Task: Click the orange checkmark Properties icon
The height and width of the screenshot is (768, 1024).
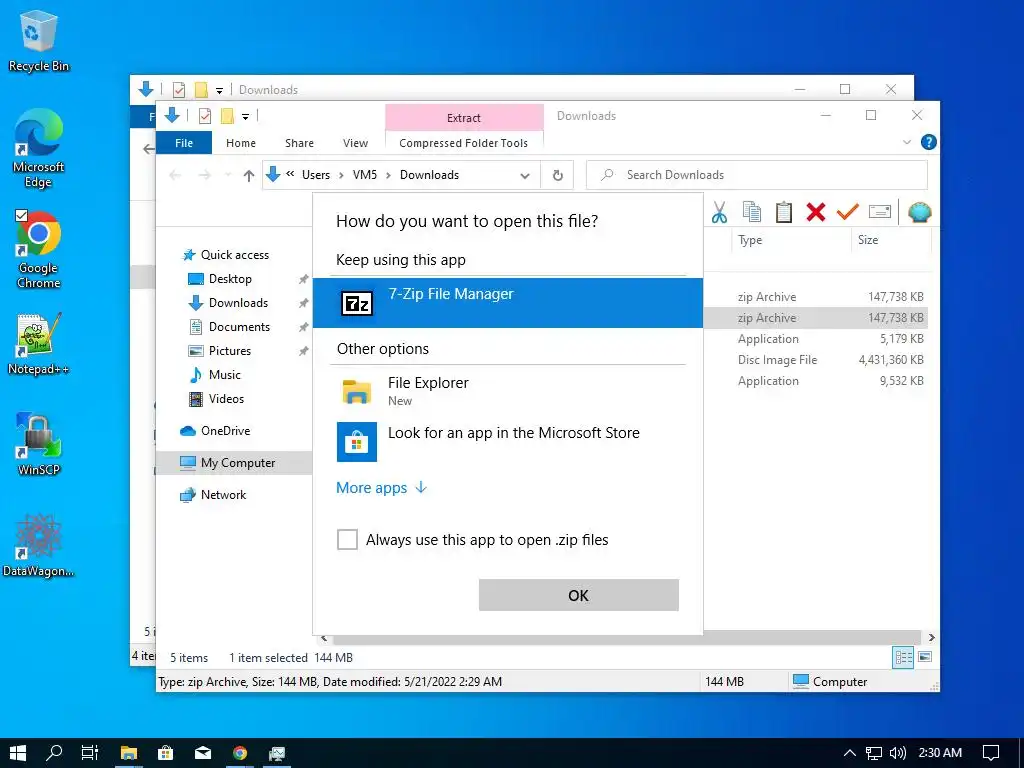Action: (x=847, y=212)
